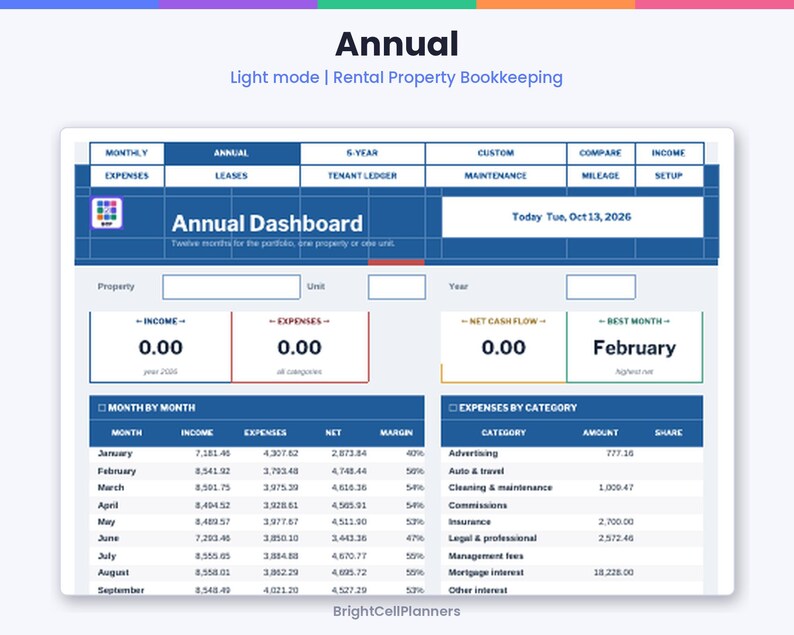
Task: Click June margin value 47%
Action: (415, 538)
